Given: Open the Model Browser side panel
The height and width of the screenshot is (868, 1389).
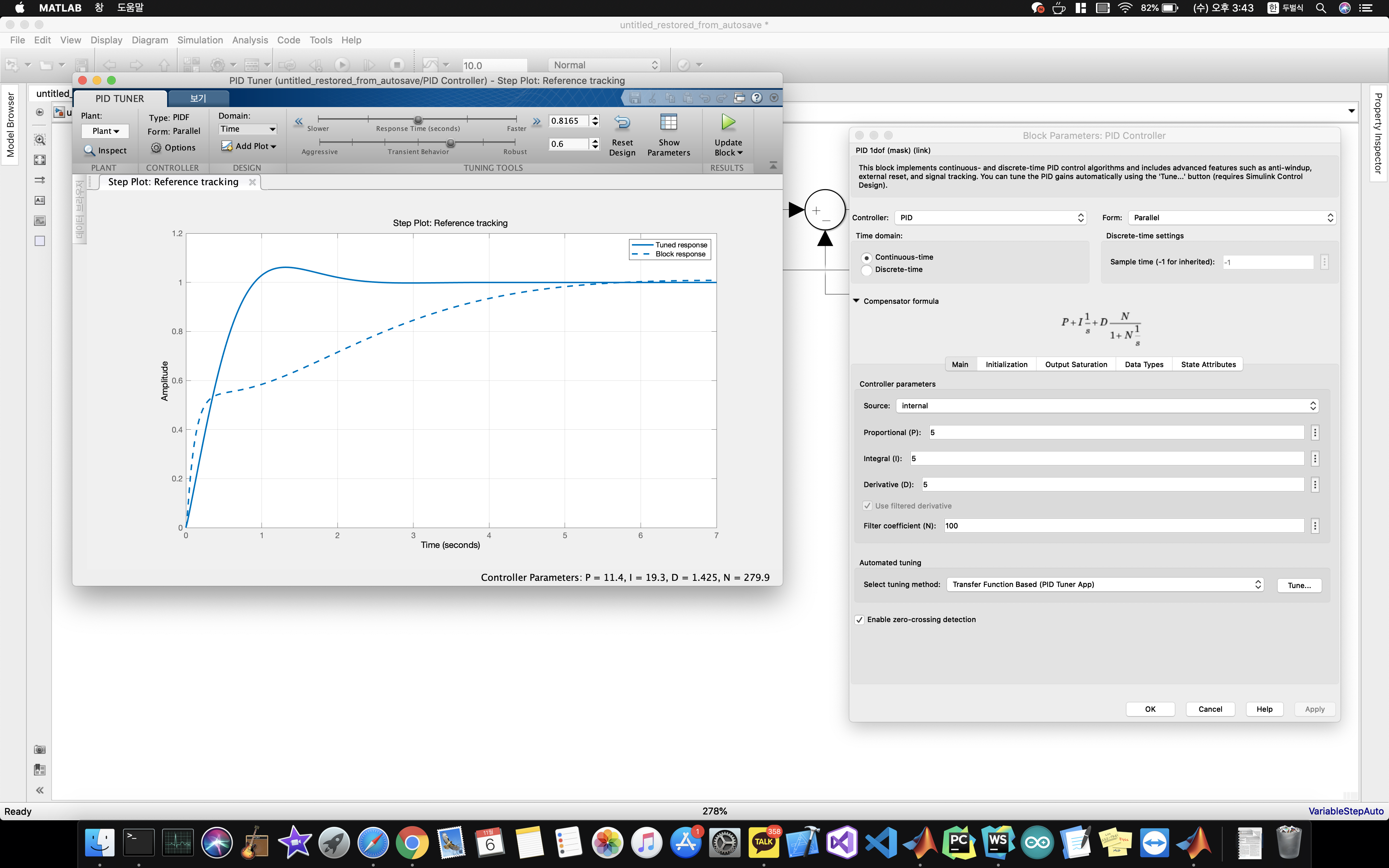Looking at the screenshot, I should click(10, 125).
